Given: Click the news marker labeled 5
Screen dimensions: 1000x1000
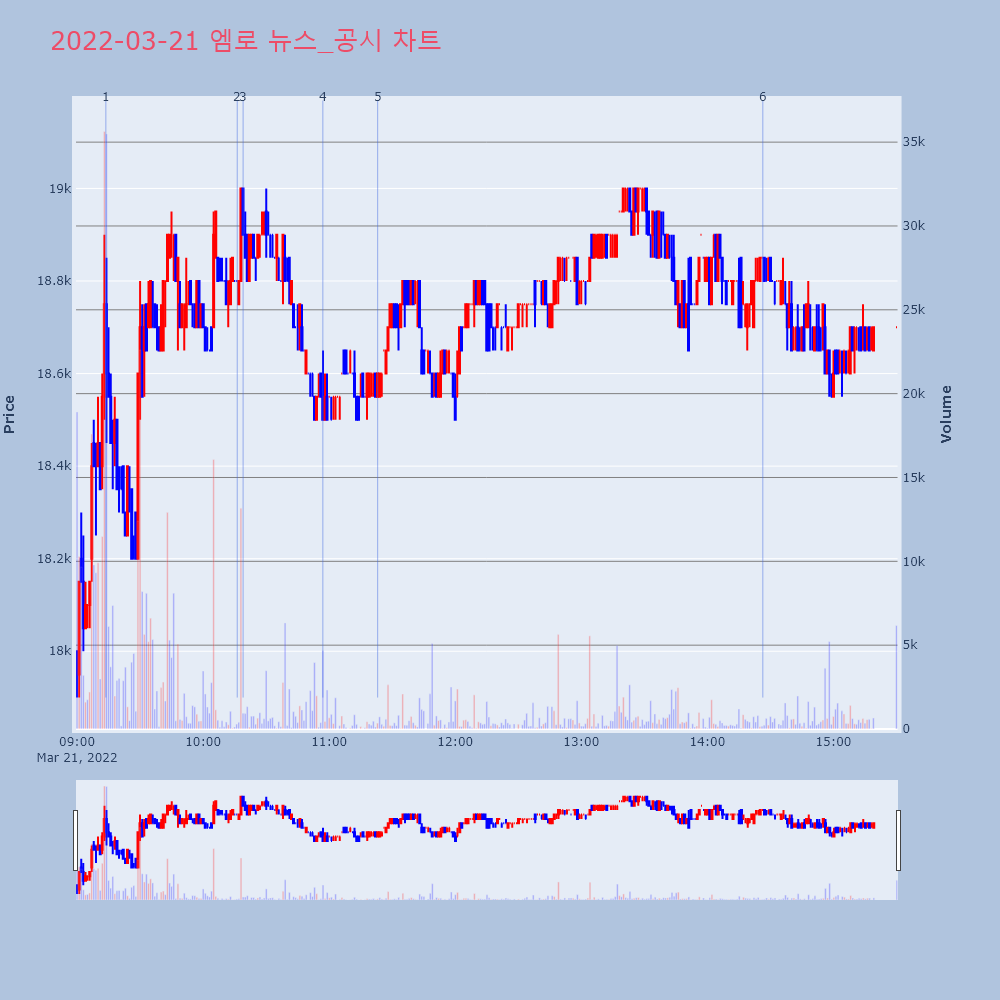Looking at the screenshot, I should click(x=378, y=97).
